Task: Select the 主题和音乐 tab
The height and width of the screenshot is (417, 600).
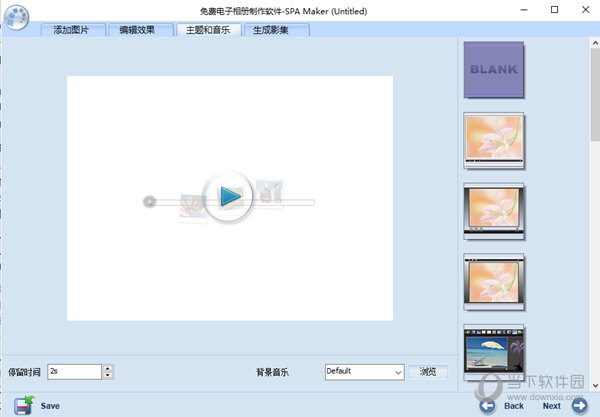Action: click(x=209, y=30)
